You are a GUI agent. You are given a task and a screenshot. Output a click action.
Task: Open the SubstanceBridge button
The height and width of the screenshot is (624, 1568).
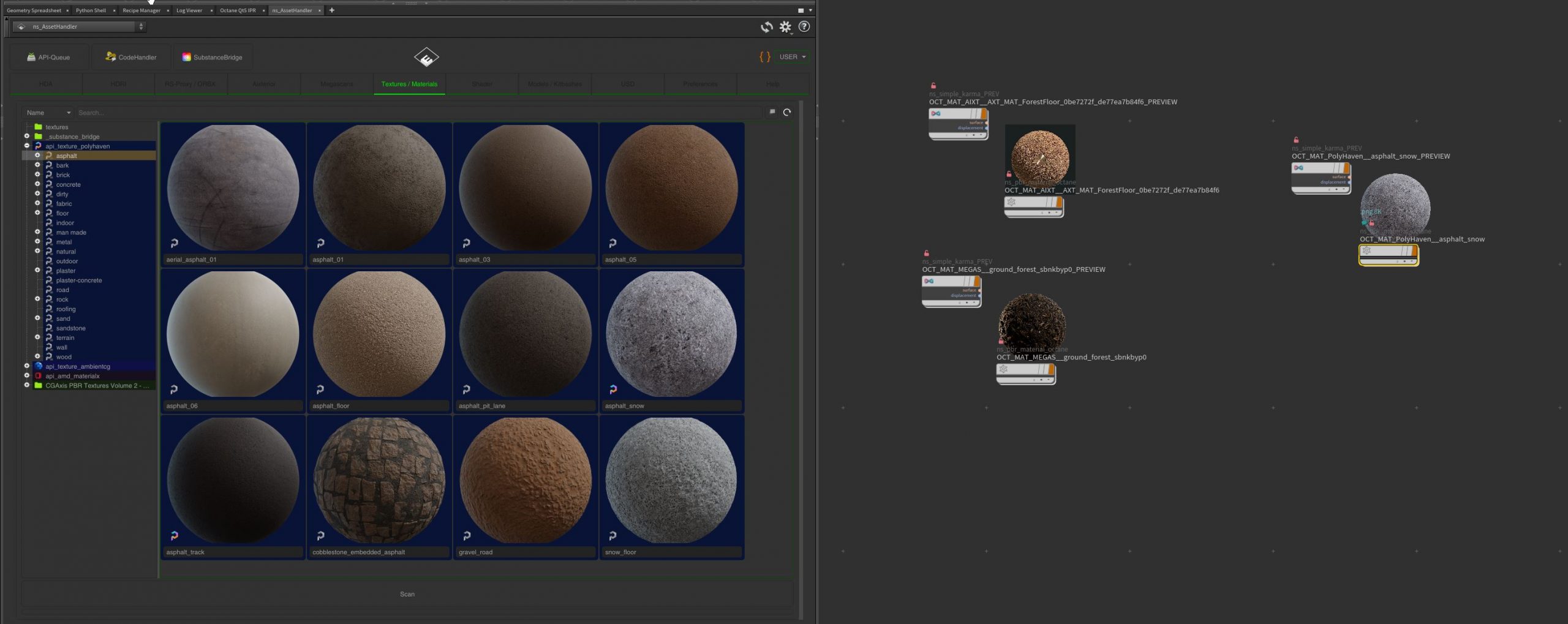213,58
